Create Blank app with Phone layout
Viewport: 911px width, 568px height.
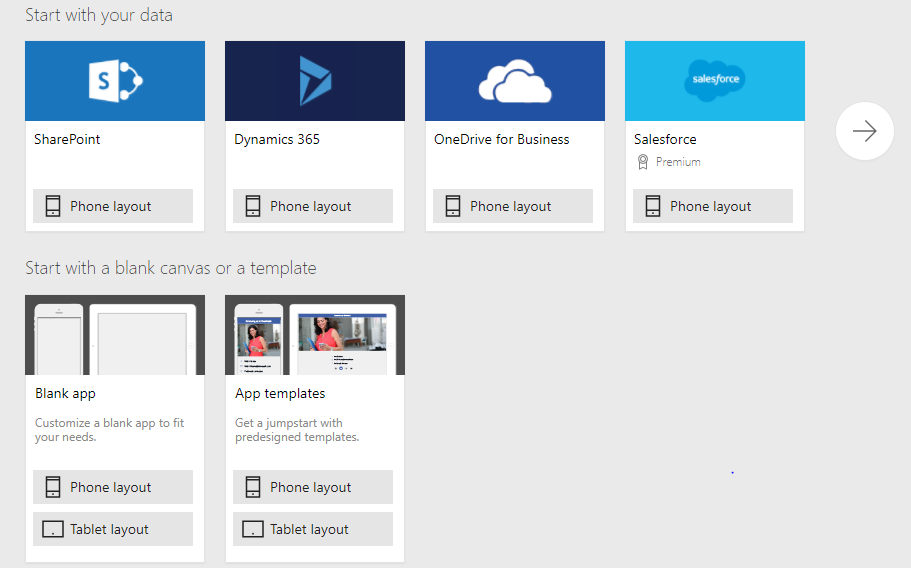(x=113, y=487)
